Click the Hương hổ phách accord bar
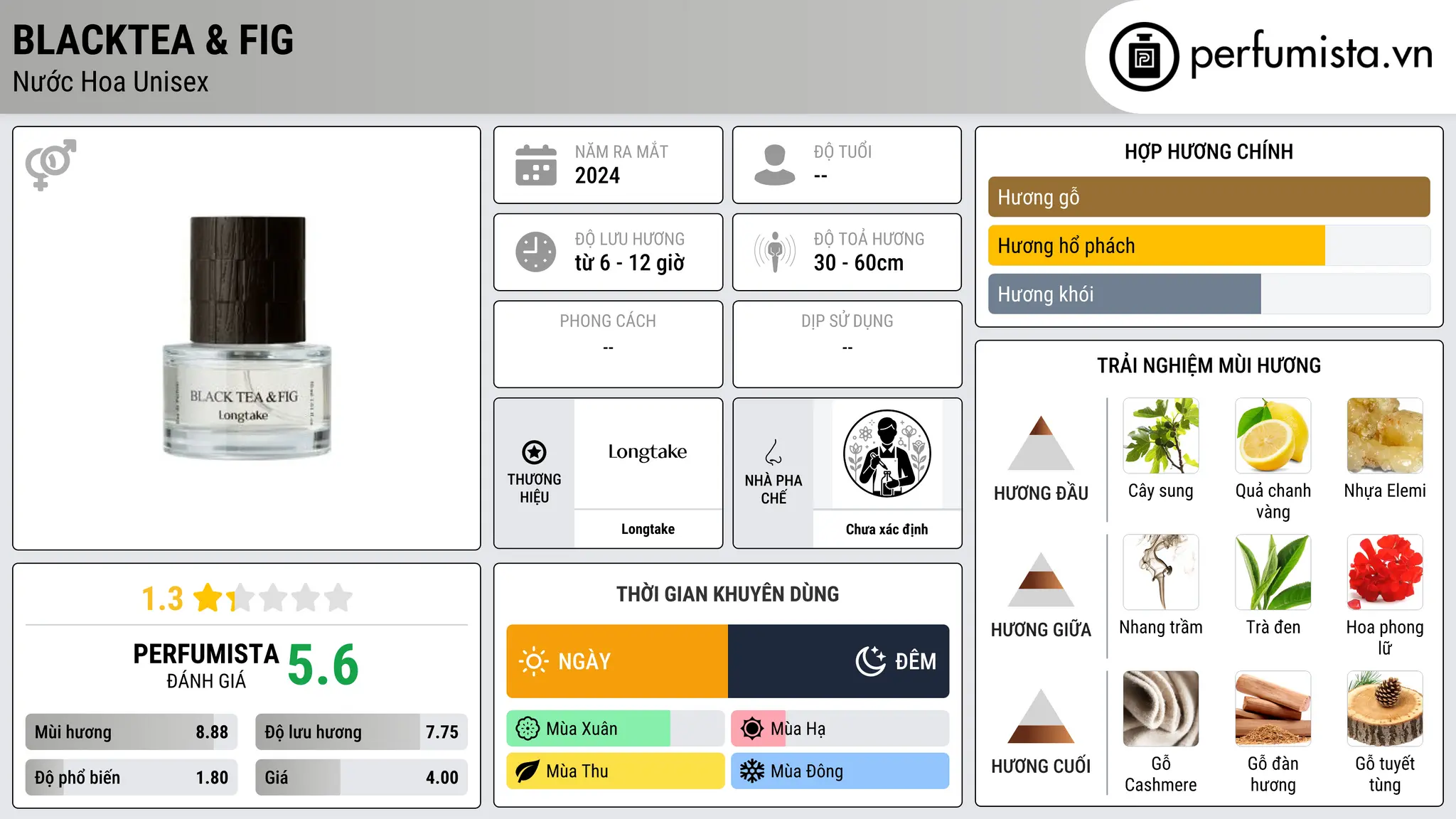 pyautogui.click(x=1209, y=245)
